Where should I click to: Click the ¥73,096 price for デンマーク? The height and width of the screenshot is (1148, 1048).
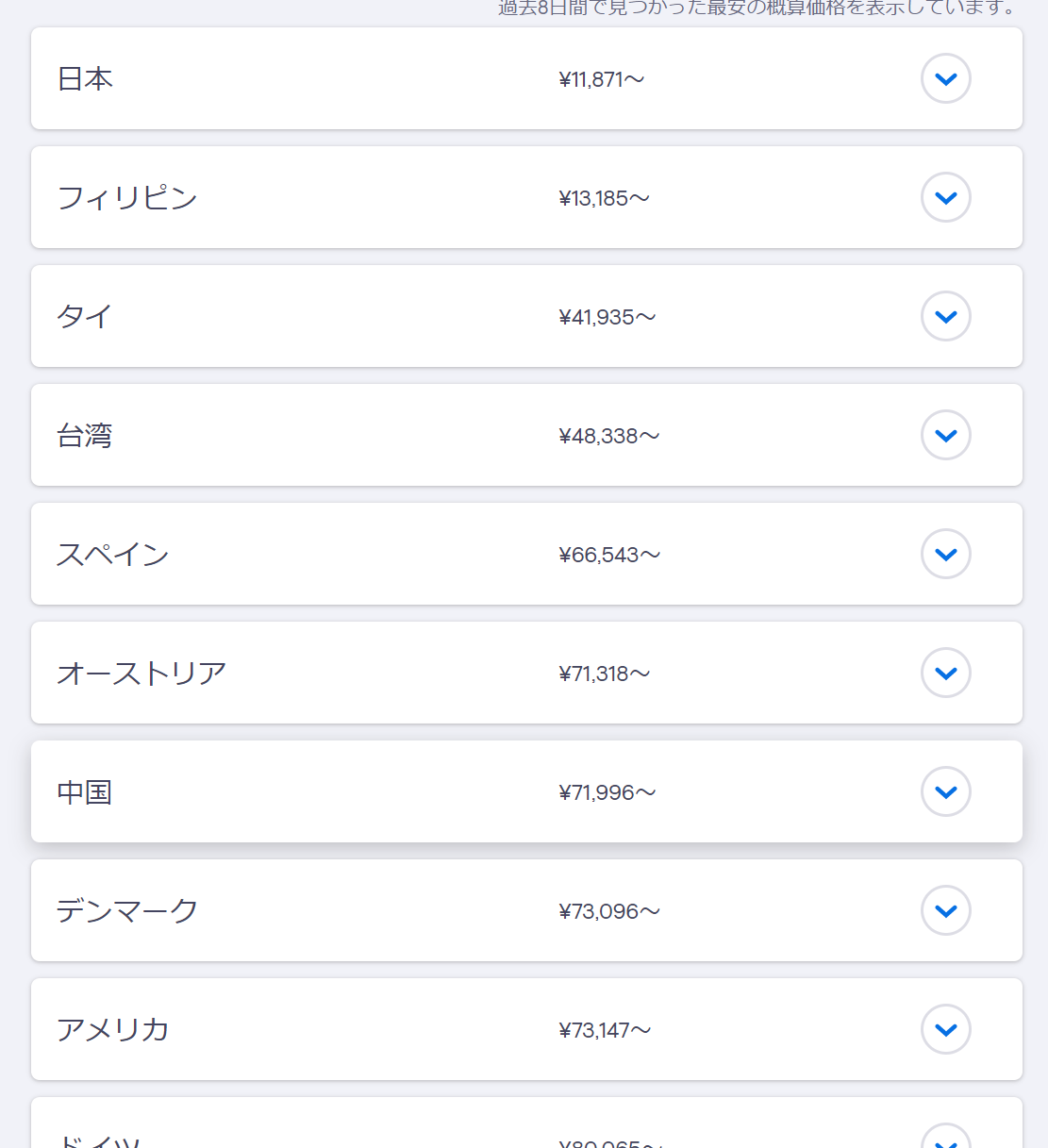[x=608, y=911]
